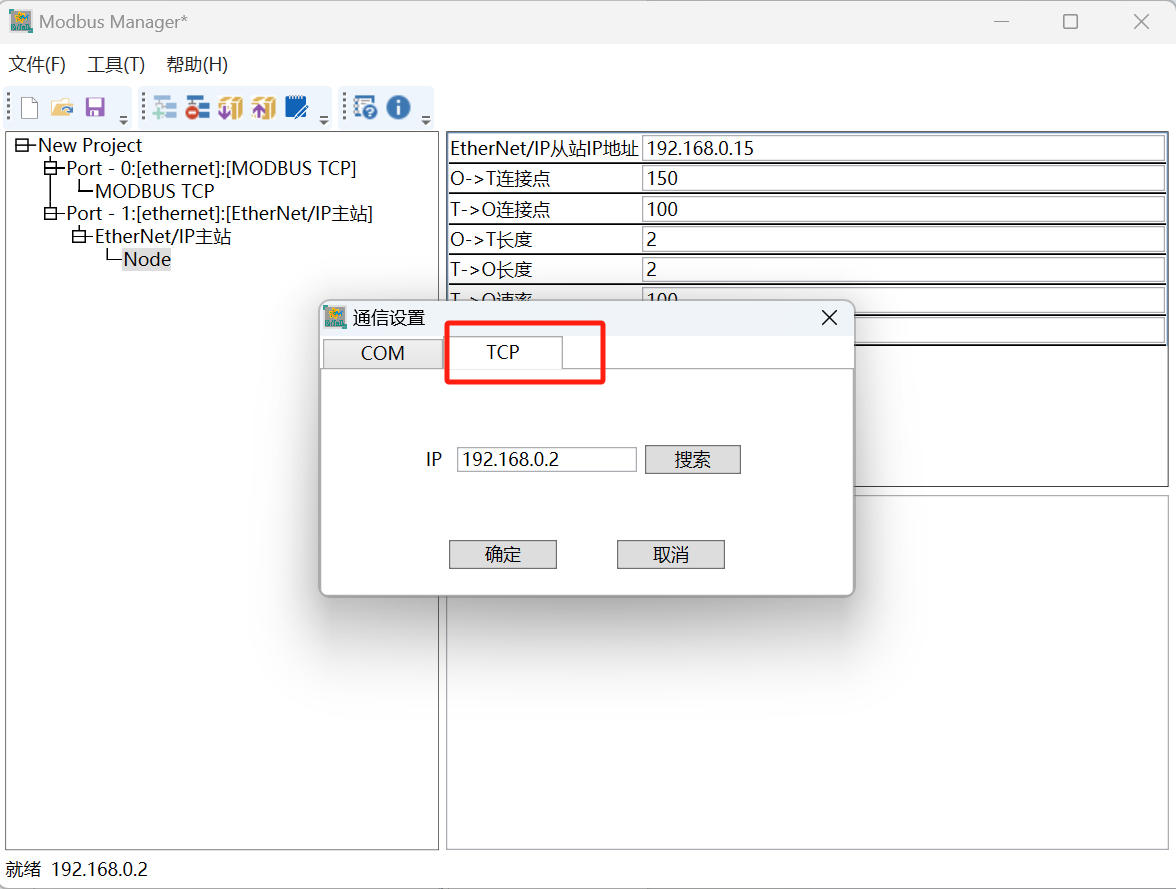Select Port - 0:[ethernet]:[MODBUS TCP] tree item
The image size is (1176, 889).
pos(212,168)
